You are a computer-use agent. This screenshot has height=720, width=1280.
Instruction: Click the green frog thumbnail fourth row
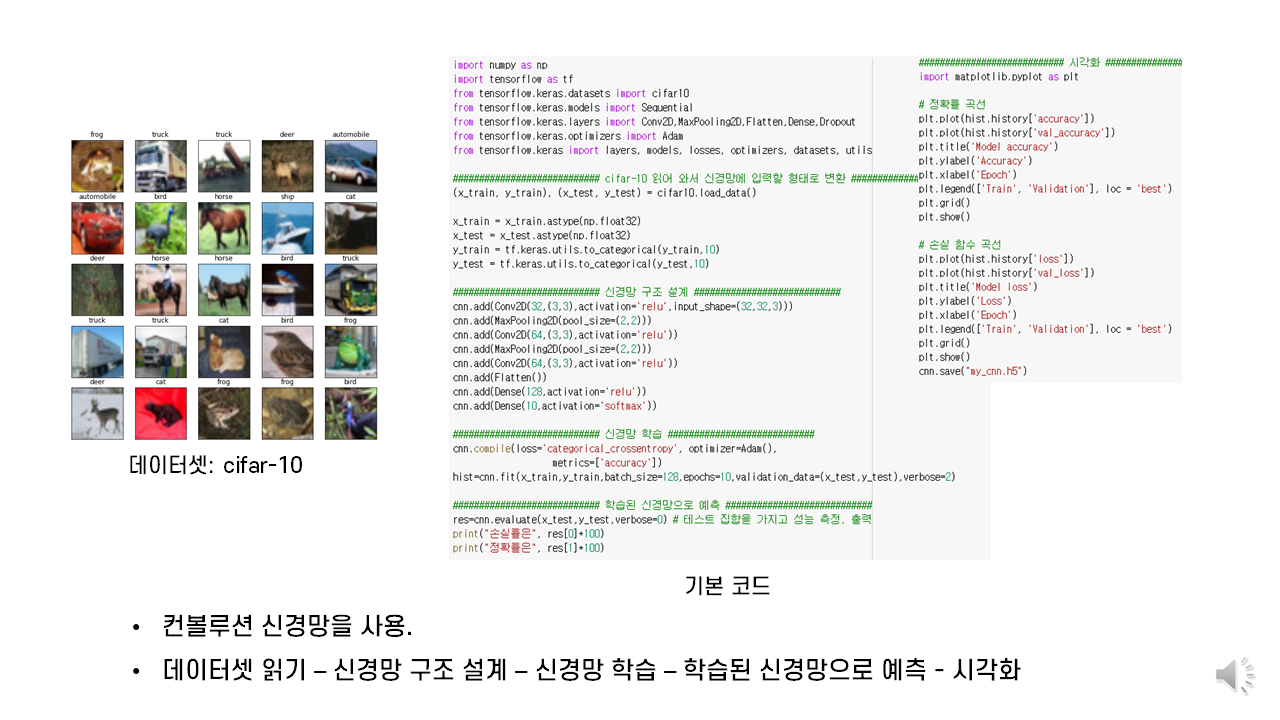pos(350,352)
